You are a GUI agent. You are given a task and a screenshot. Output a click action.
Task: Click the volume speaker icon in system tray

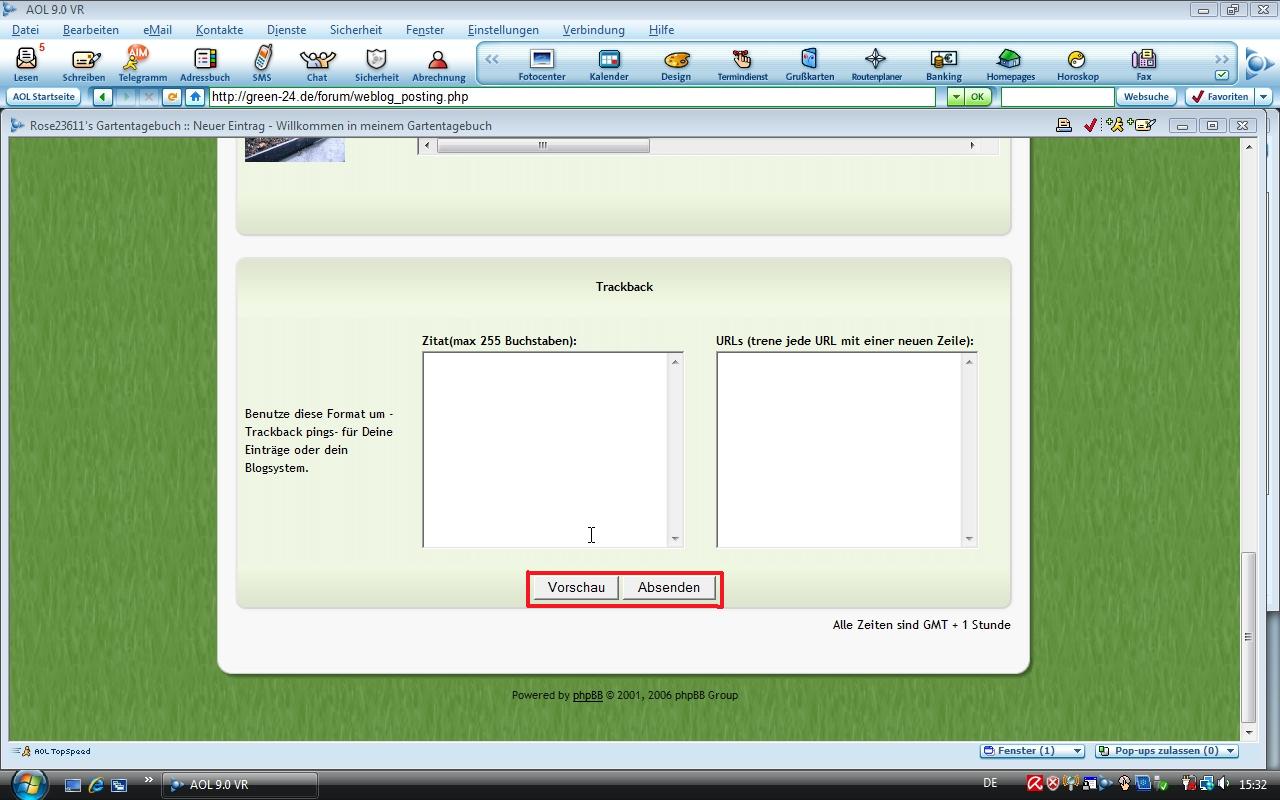pos(1226,785)
